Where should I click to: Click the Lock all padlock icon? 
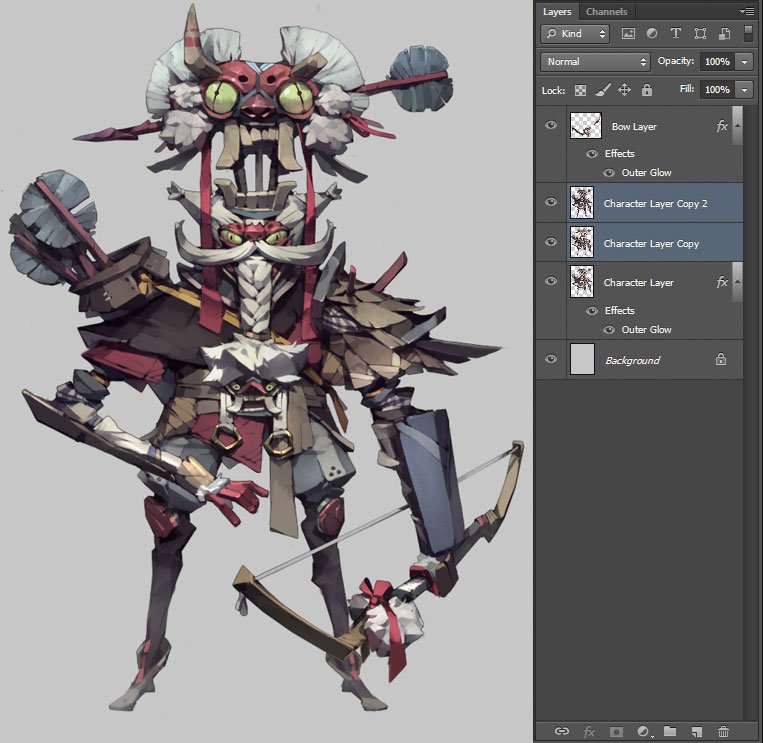647,90
